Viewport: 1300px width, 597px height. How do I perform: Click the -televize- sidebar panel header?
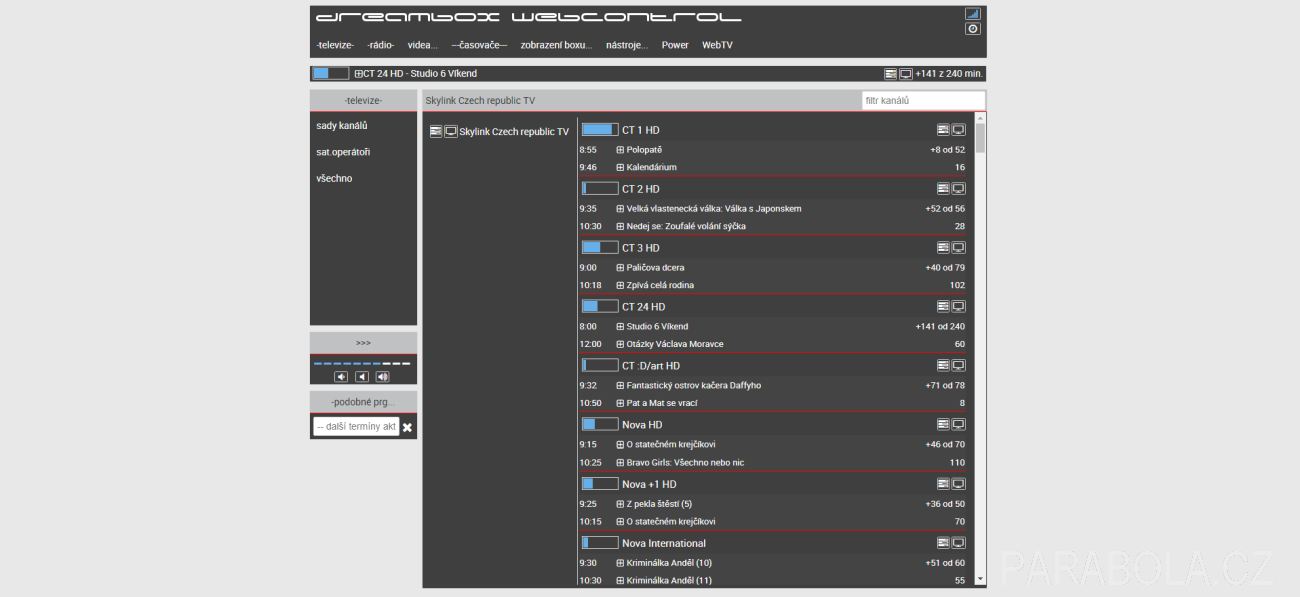click(363, 100)
